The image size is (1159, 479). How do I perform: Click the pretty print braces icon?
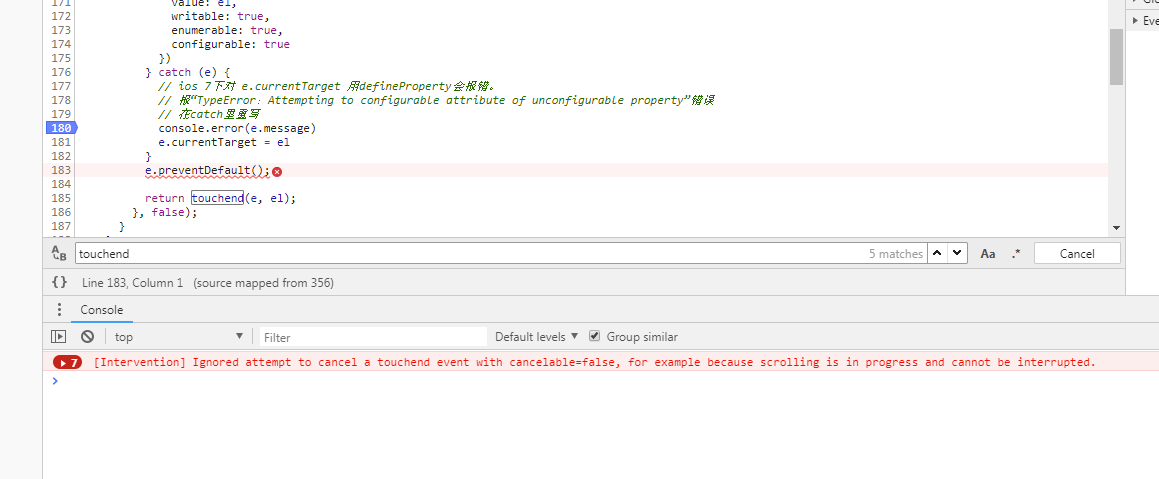60,282
